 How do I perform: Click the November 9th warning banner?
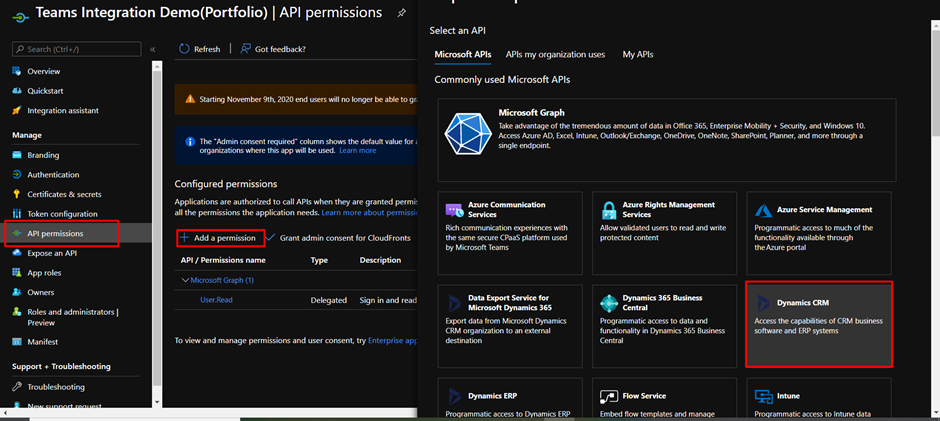(x=296, y=99)
